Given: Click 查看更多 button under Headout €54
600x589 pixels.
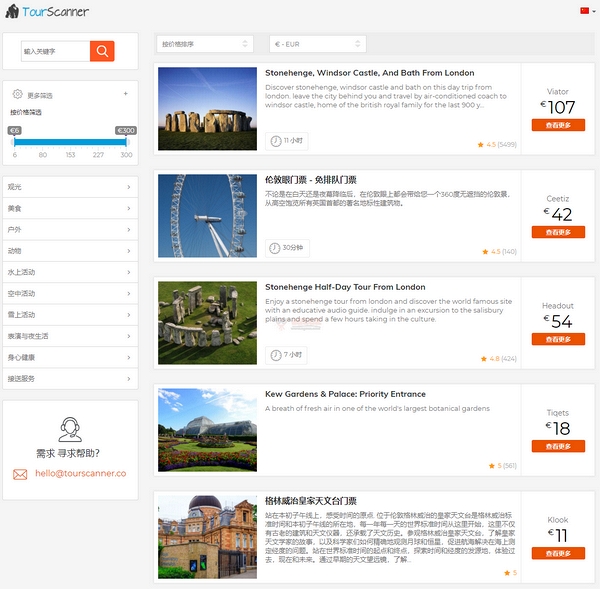Looking at the screenshot, I should point(558,339).
